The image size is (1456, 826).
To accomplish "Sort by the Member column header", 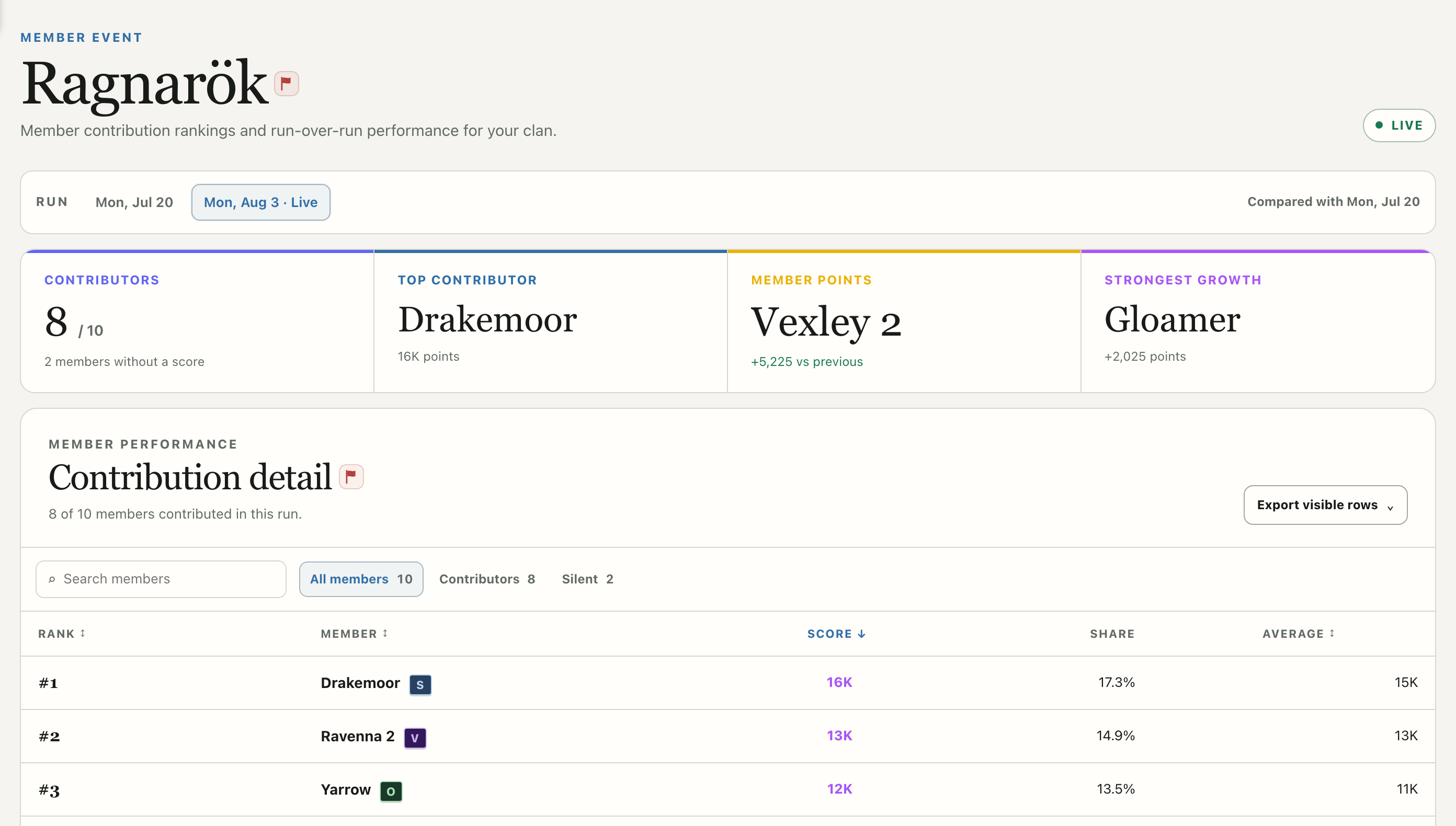I will [x=354, y=634].
